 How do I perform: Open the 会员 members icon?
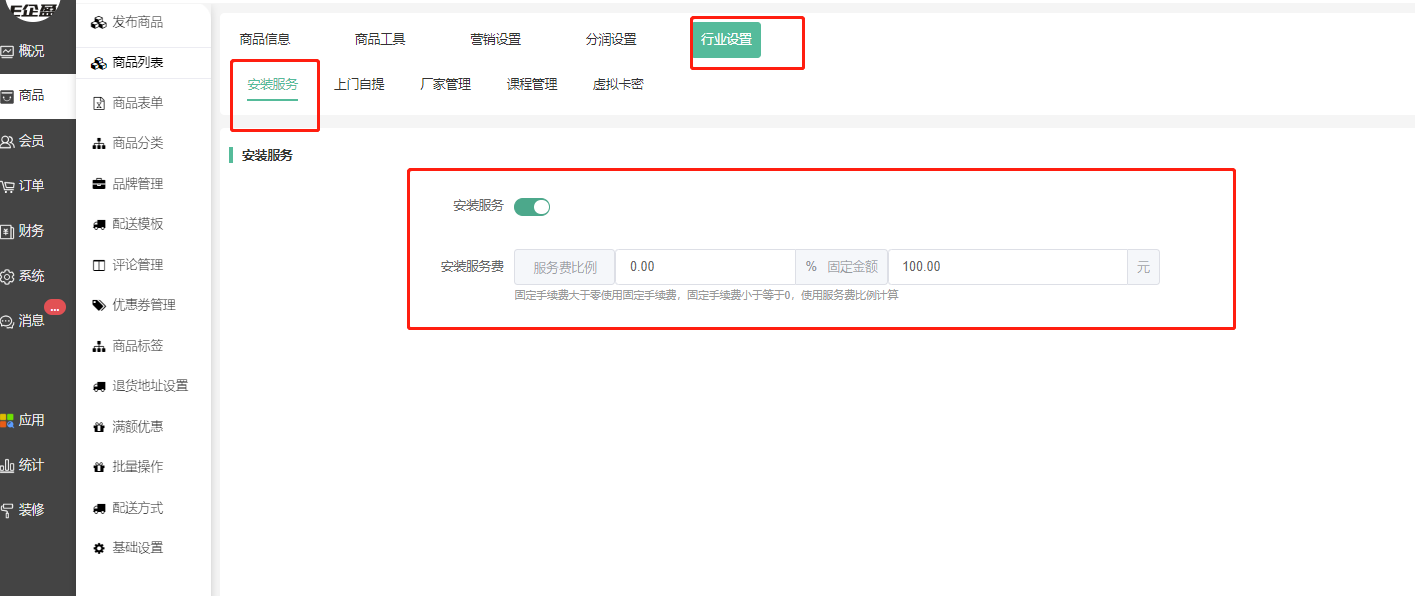[x=7, y=142]
